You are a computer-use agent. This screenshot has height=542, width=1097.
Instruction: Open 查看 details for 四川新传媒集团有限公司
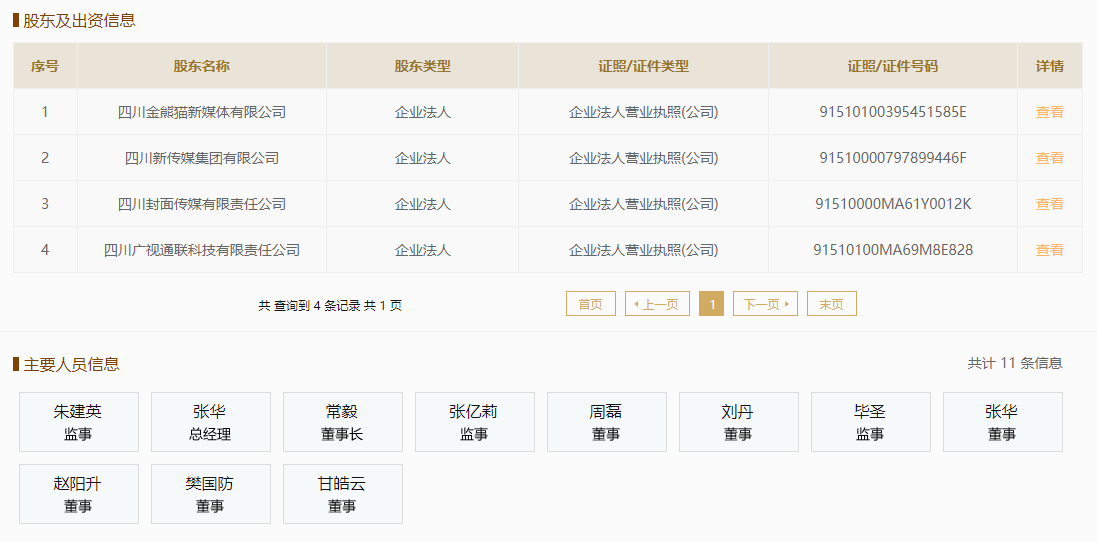point(1049,158)
